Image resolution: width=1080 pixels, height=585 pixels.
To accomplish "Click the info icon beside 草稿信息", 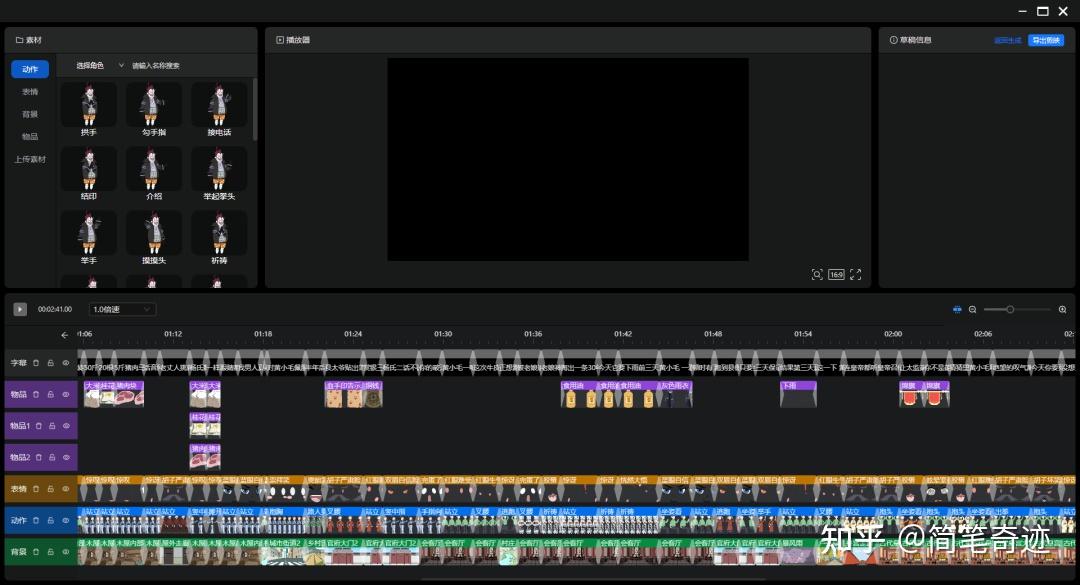I will [x=893, y=40].
